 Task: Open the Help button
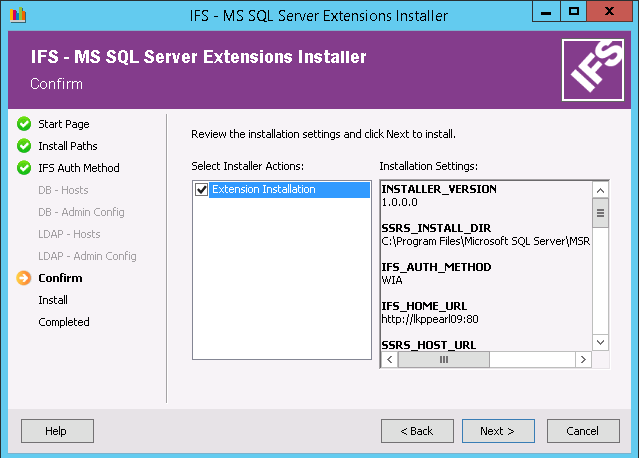click(x=57, y=431)
